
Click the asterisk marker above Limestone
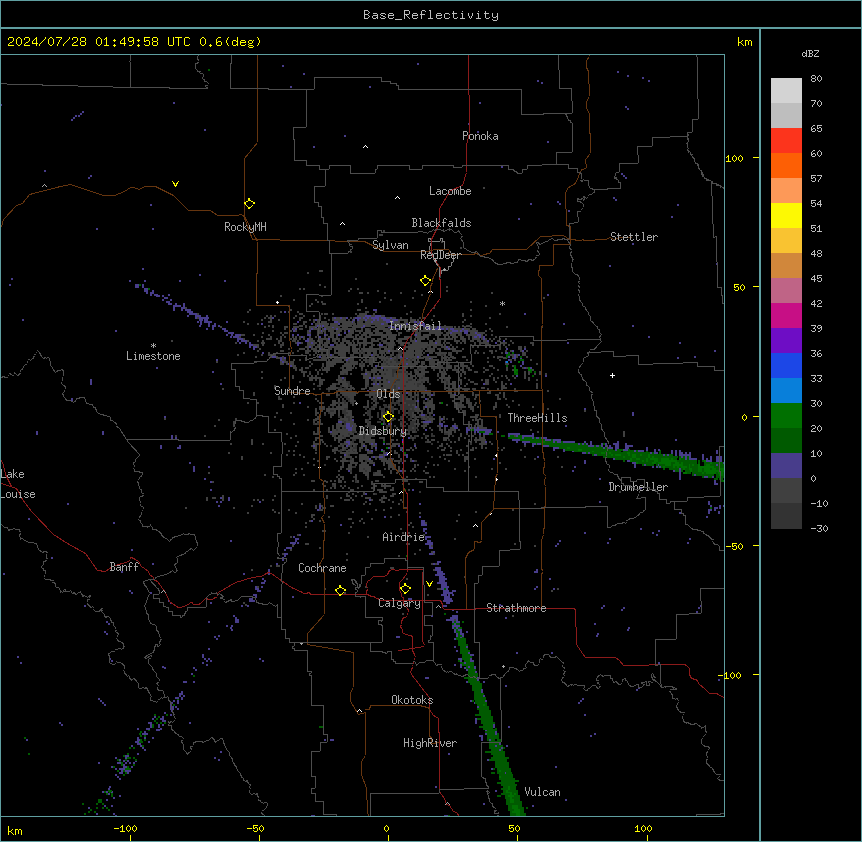tap(153, 346)
